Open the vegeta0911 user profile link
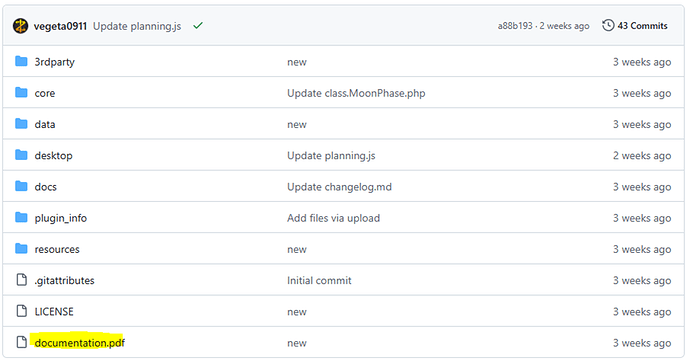This screenshot has width=690, height=360. click(x=60, y=26)
